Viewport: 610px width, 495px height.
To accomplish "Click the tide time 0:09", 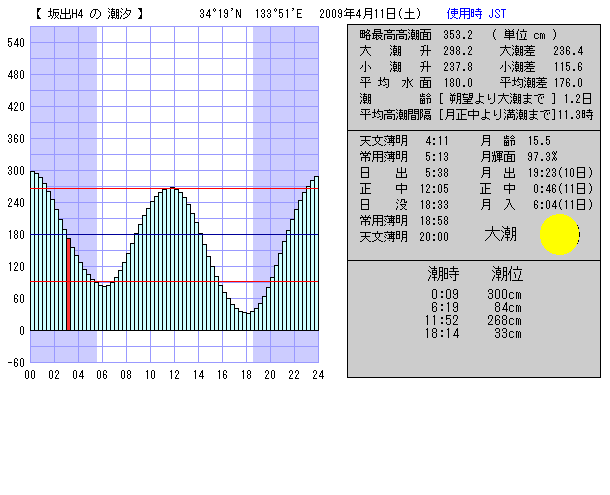I will click(445, 294).
